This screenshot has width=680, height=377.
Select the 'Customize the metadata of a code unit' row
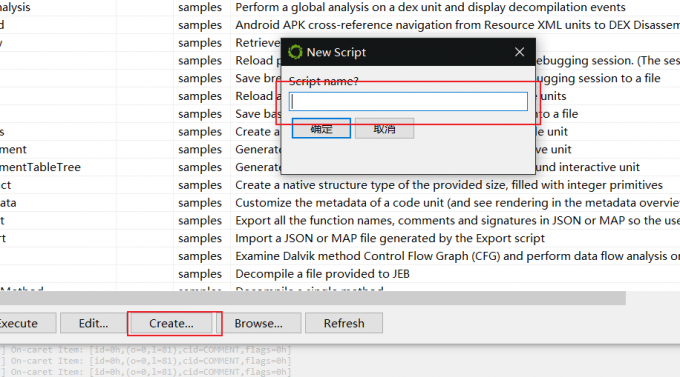(340, 203)
